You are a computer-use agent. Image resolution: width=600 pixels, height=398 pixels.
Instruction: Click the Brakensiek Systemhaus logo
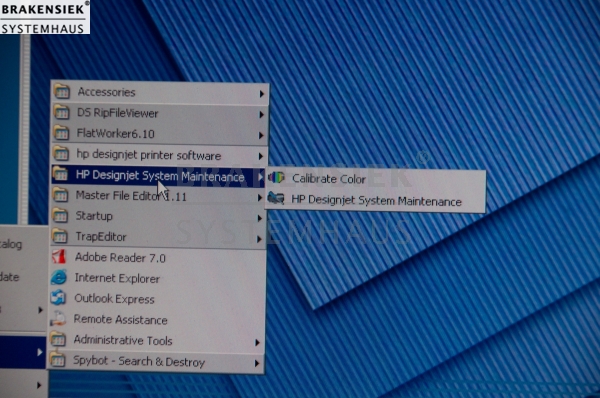(45, 17)
